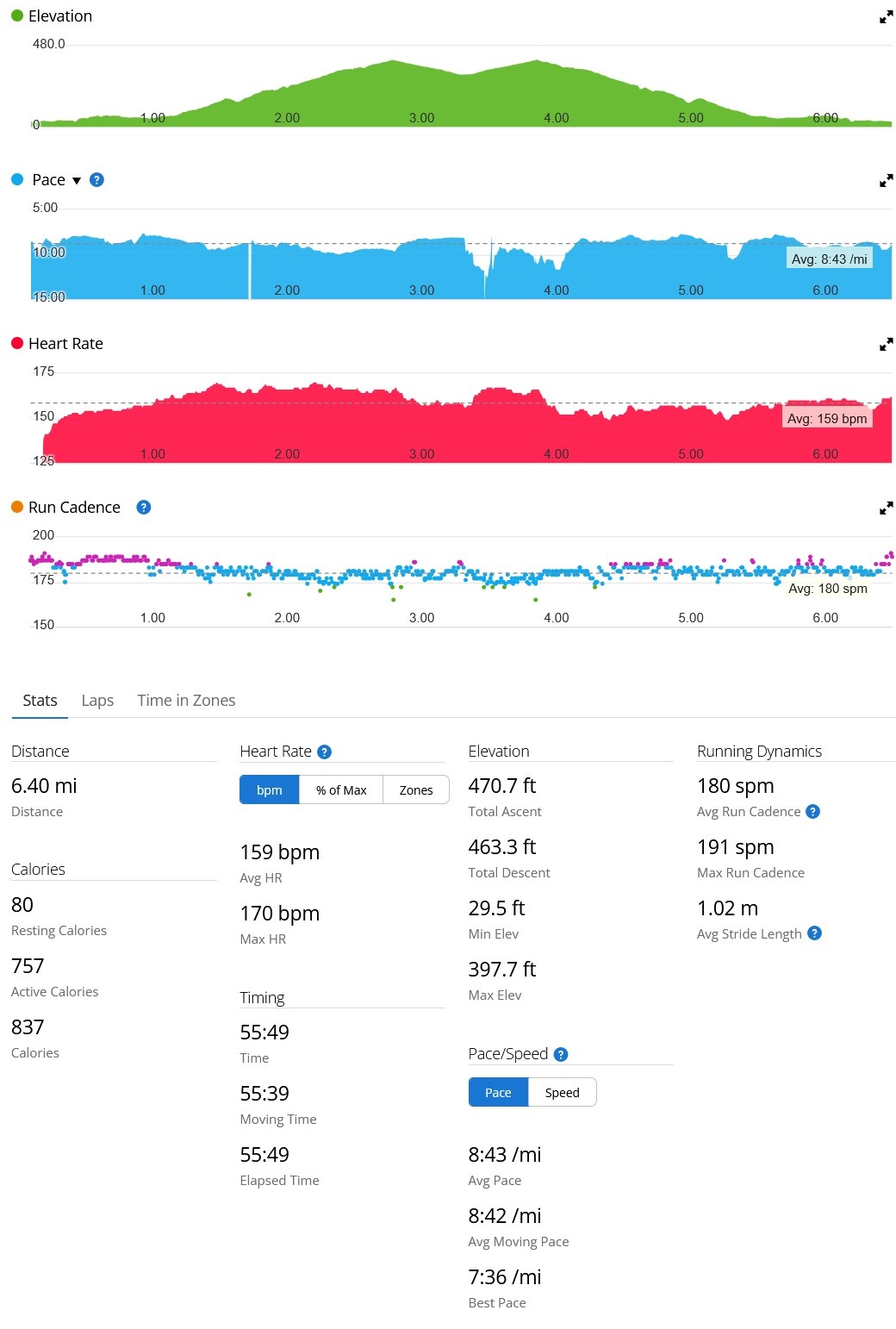Expand the Run Cadence chart to fullscreen

pos(886,509)
